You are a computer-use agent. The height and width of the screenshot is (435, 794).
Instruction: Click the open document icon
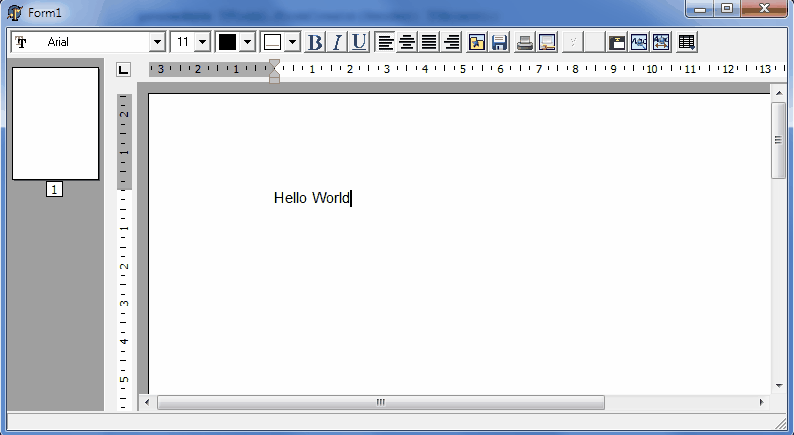point(477,42)
